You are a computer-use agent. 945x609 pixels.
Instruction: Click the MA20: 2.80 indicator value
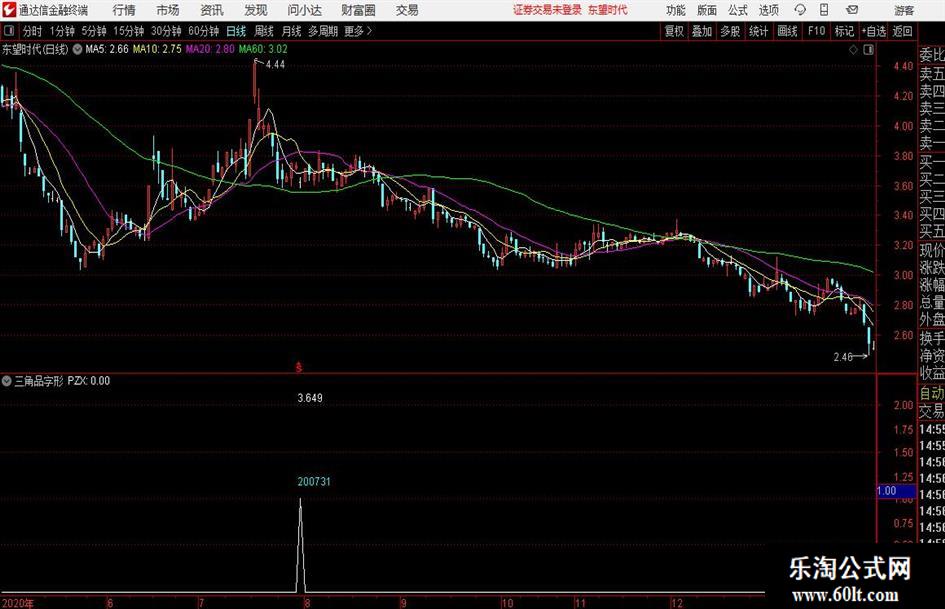210,49
